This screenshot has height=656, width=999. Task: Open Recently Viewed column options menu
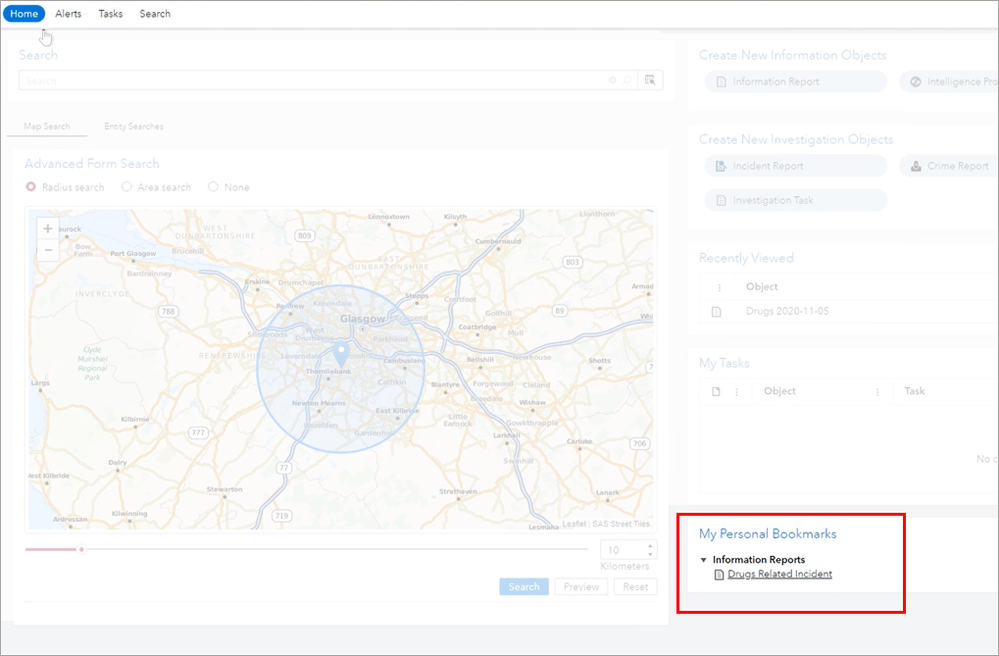pos(719,287)
